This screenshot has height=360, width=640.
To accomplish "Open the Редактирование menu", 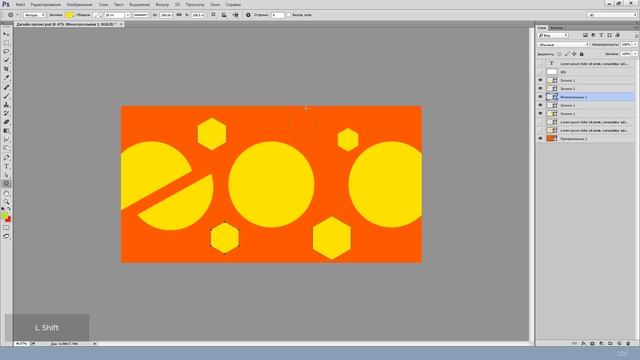I will click(x=46, y=4).
